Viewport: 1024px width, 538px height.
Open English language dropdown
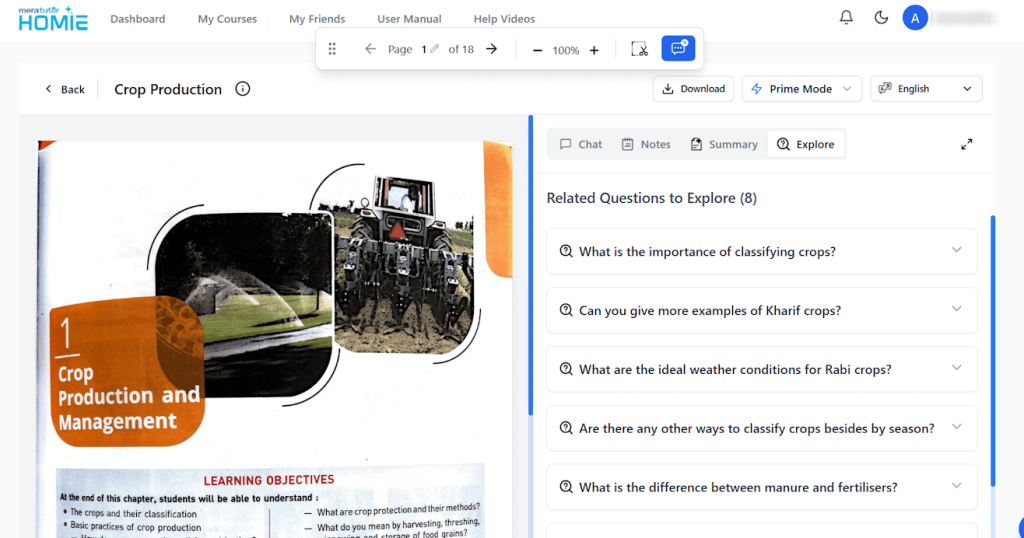coord(926,89)
